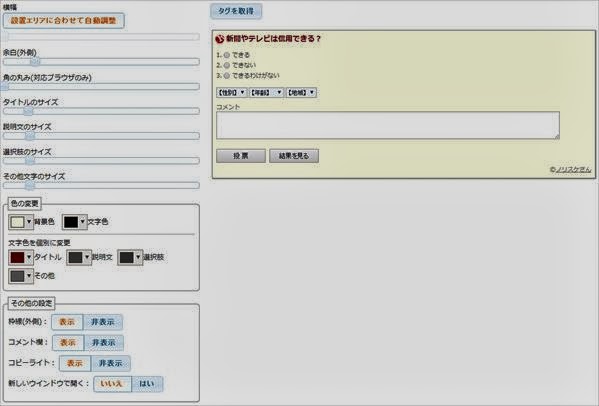Set コピーライト to 表示
Image resolution: width=599 pixels, height=406 pixels.
point(75,363)
